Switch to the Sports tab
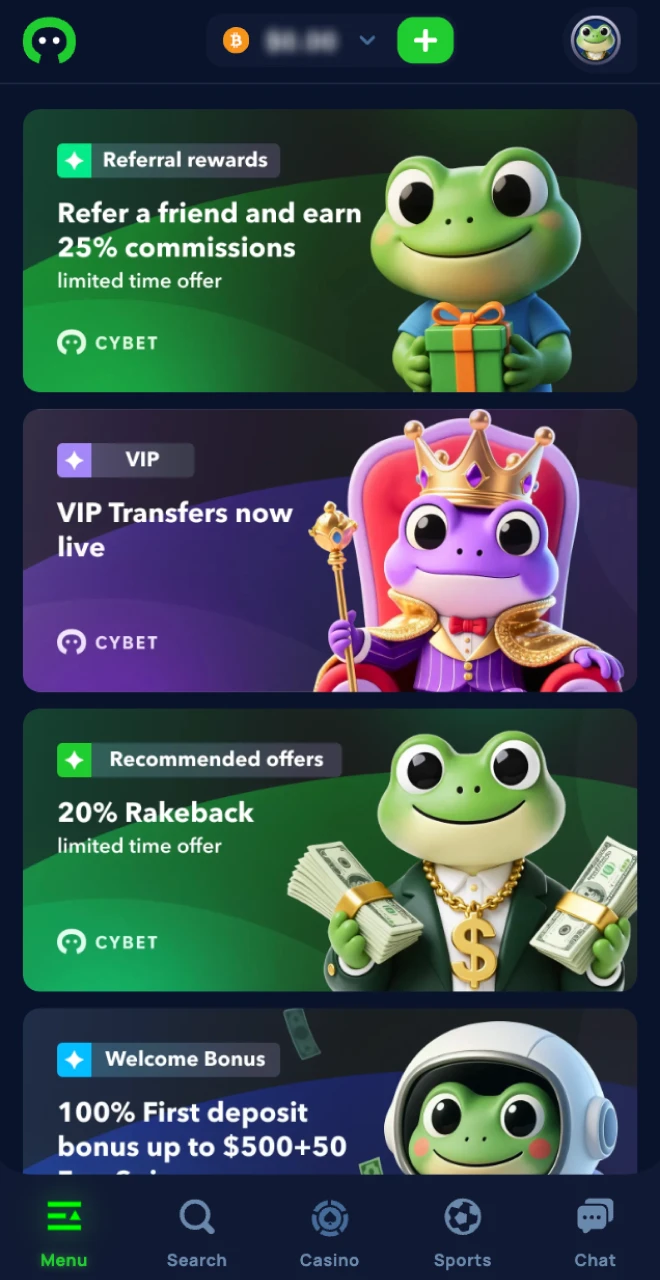 click(x=462, y=1234)
